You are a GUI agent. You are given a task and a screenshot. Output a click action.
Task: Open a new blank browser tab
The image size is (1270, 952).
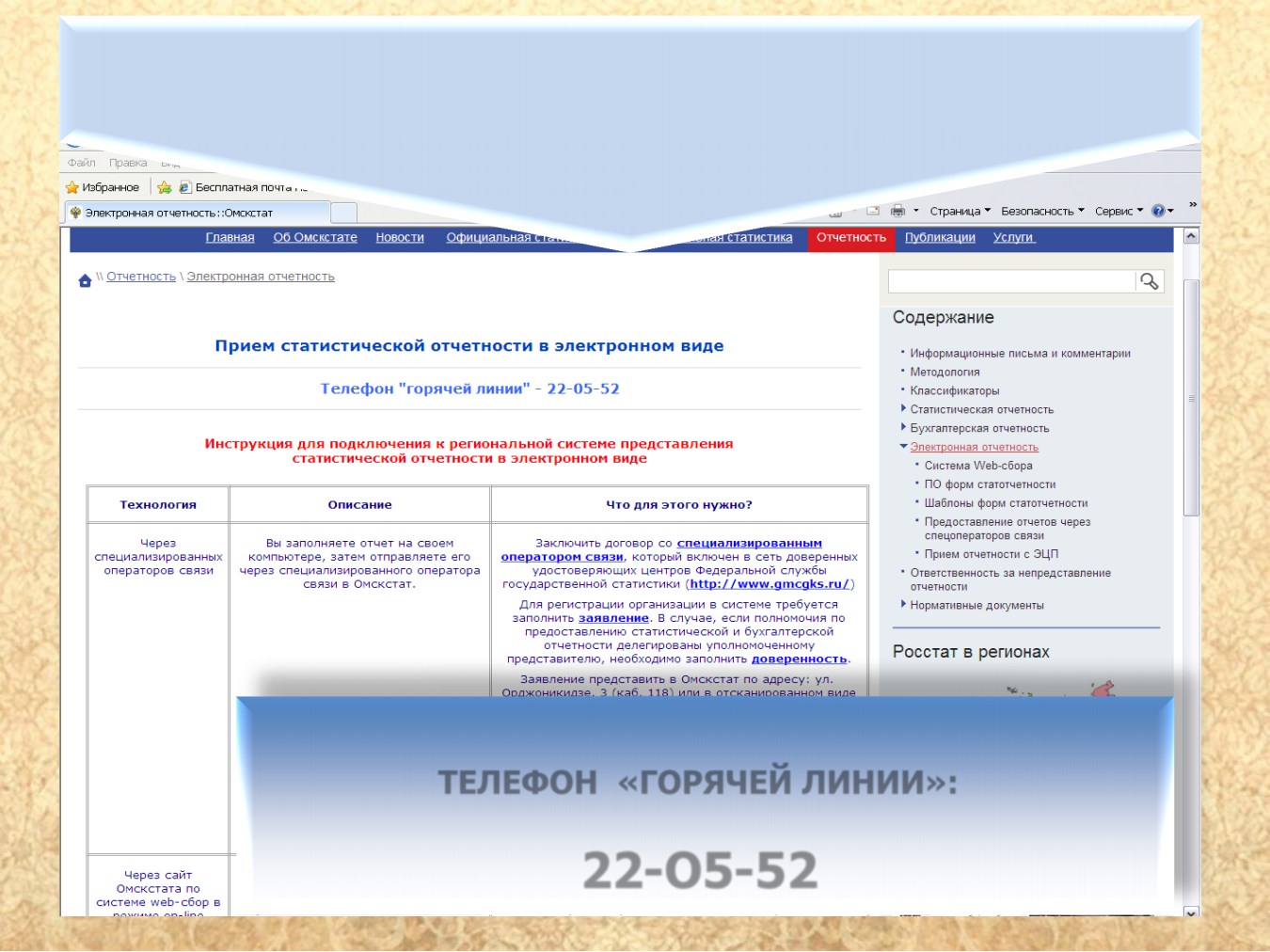click(344, 213)
